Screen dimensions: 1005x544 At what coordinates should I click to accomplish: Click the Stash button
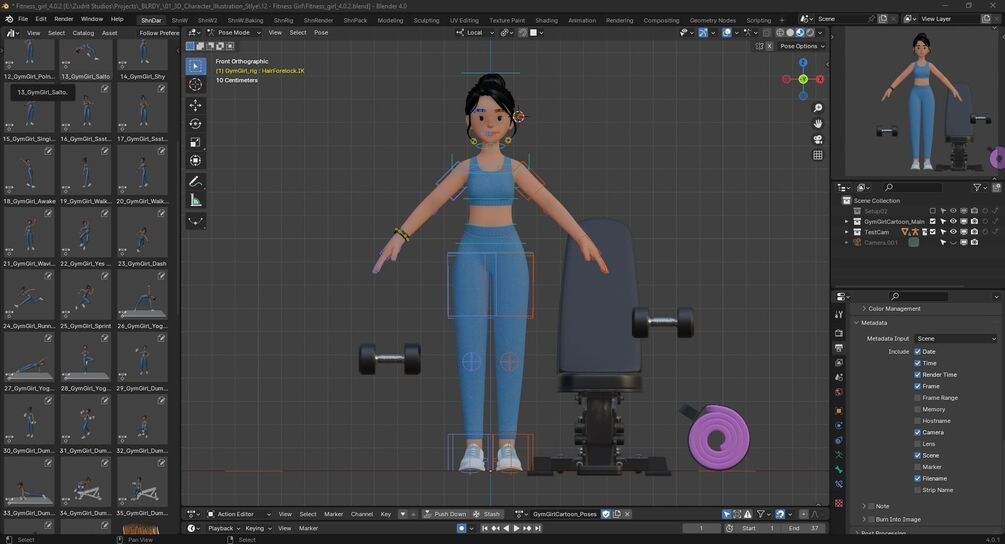pos(486,514)
